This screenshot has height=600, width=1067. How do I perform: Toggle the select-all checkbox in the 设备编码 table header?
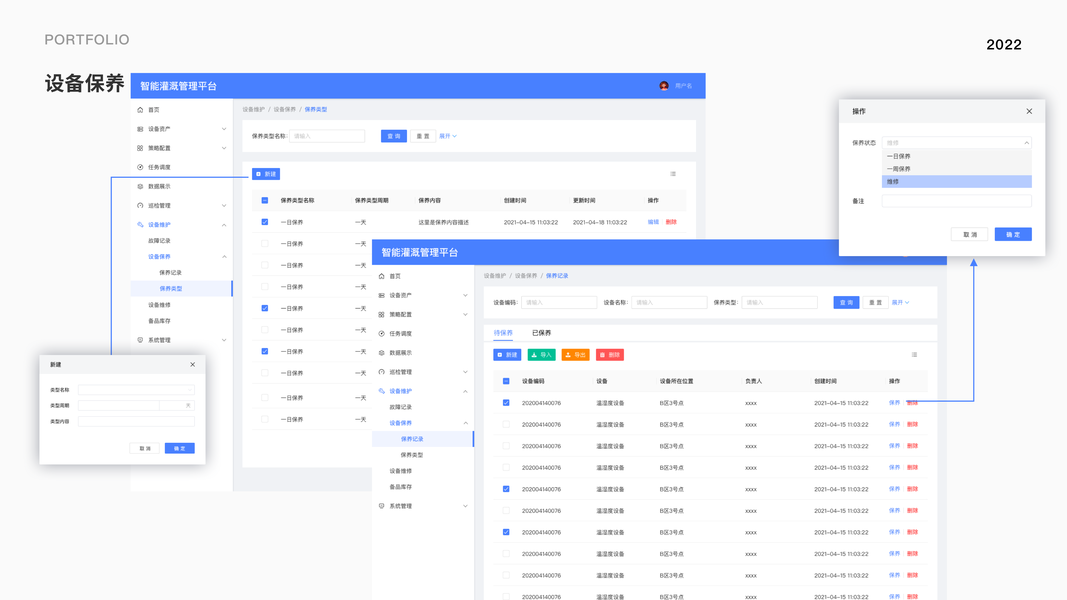pos(506,381)
